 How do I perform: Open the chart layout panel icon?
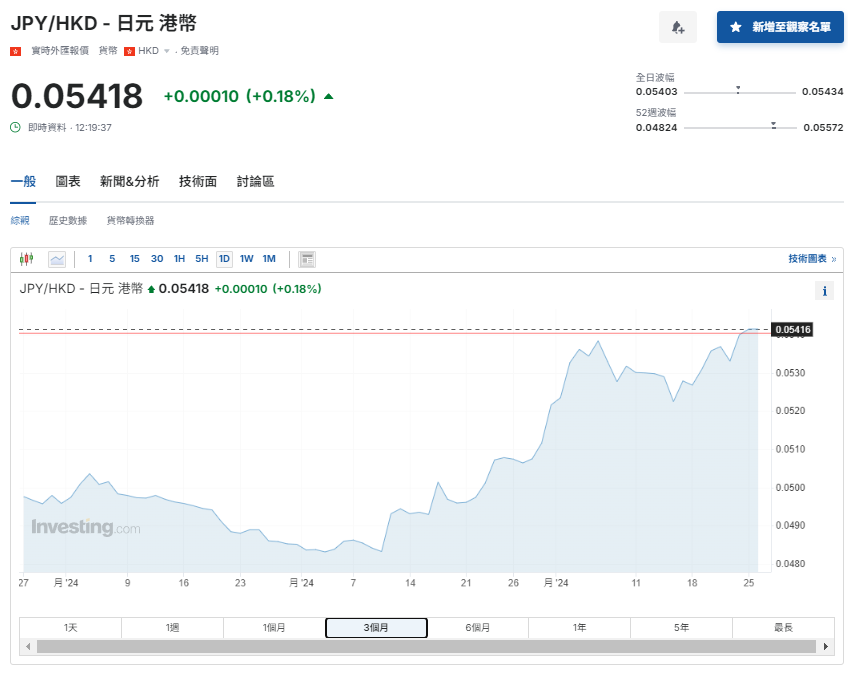pyautogui.click(x=306, y=258)
